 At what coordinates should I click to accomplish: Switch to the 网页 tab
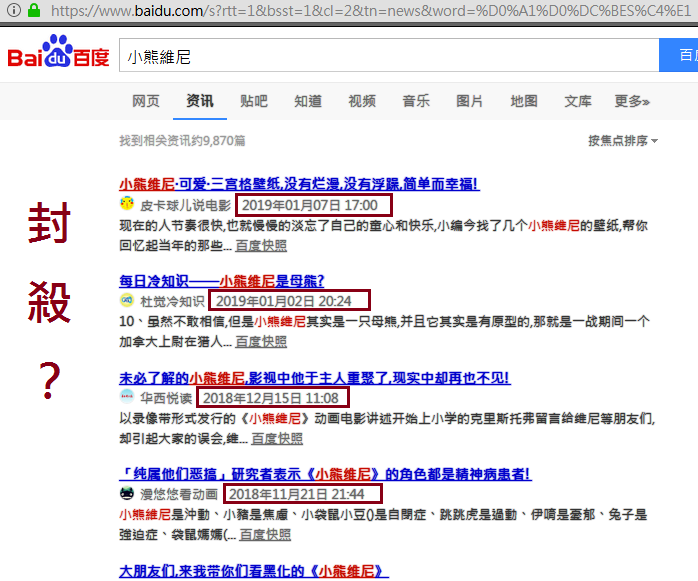tap(146, 101)
